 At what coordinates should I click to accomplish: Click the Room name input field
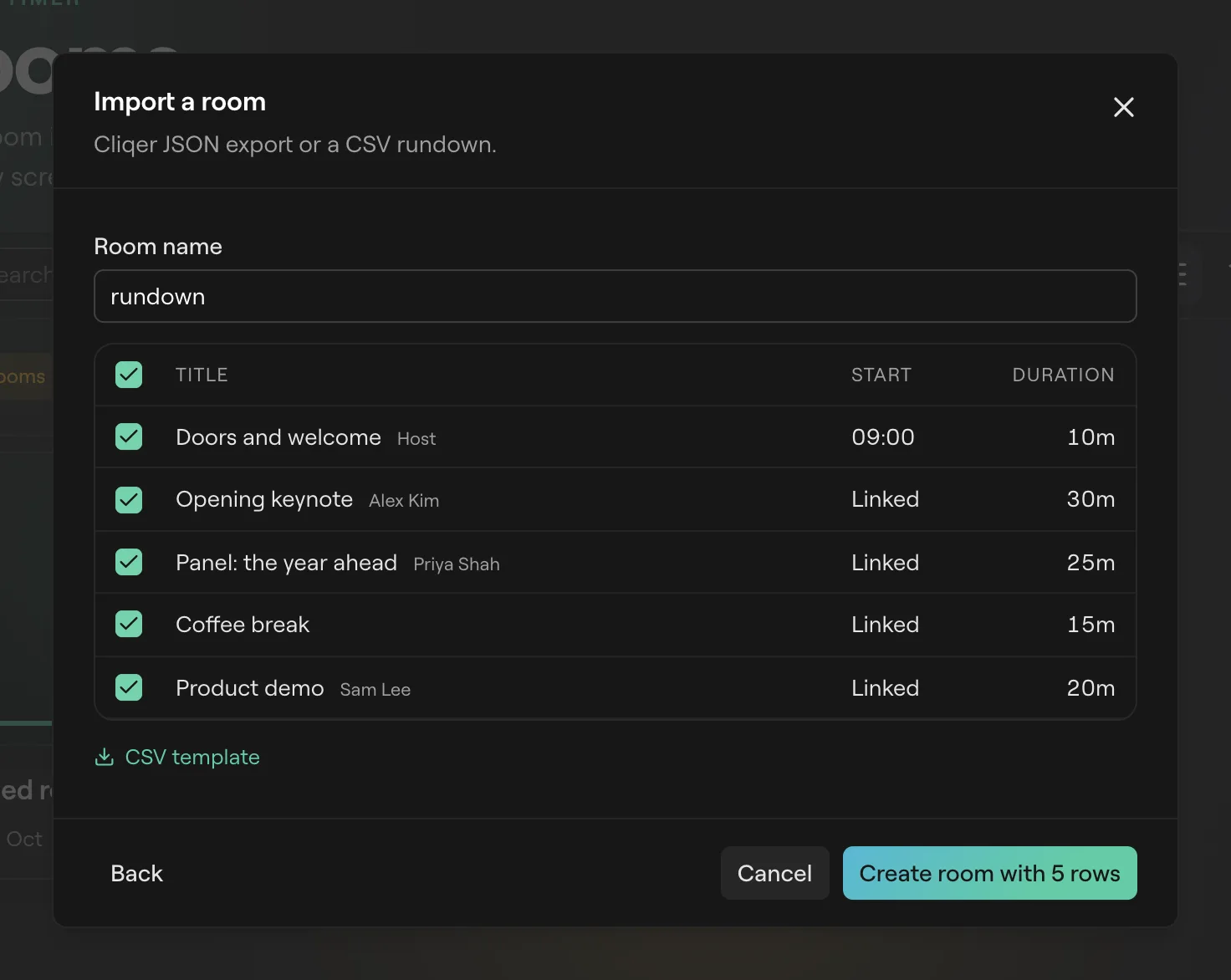(x=615, y=296)
